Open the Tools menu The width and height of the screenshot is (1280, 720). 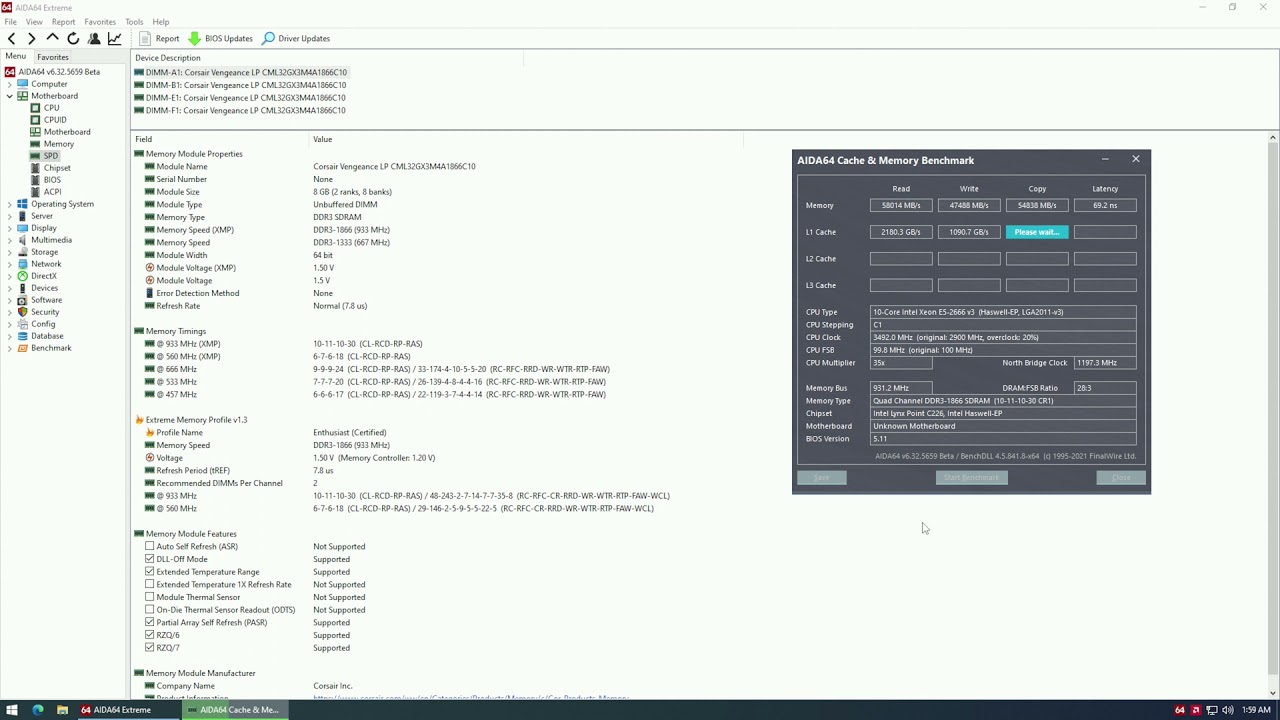click(134, 21)
